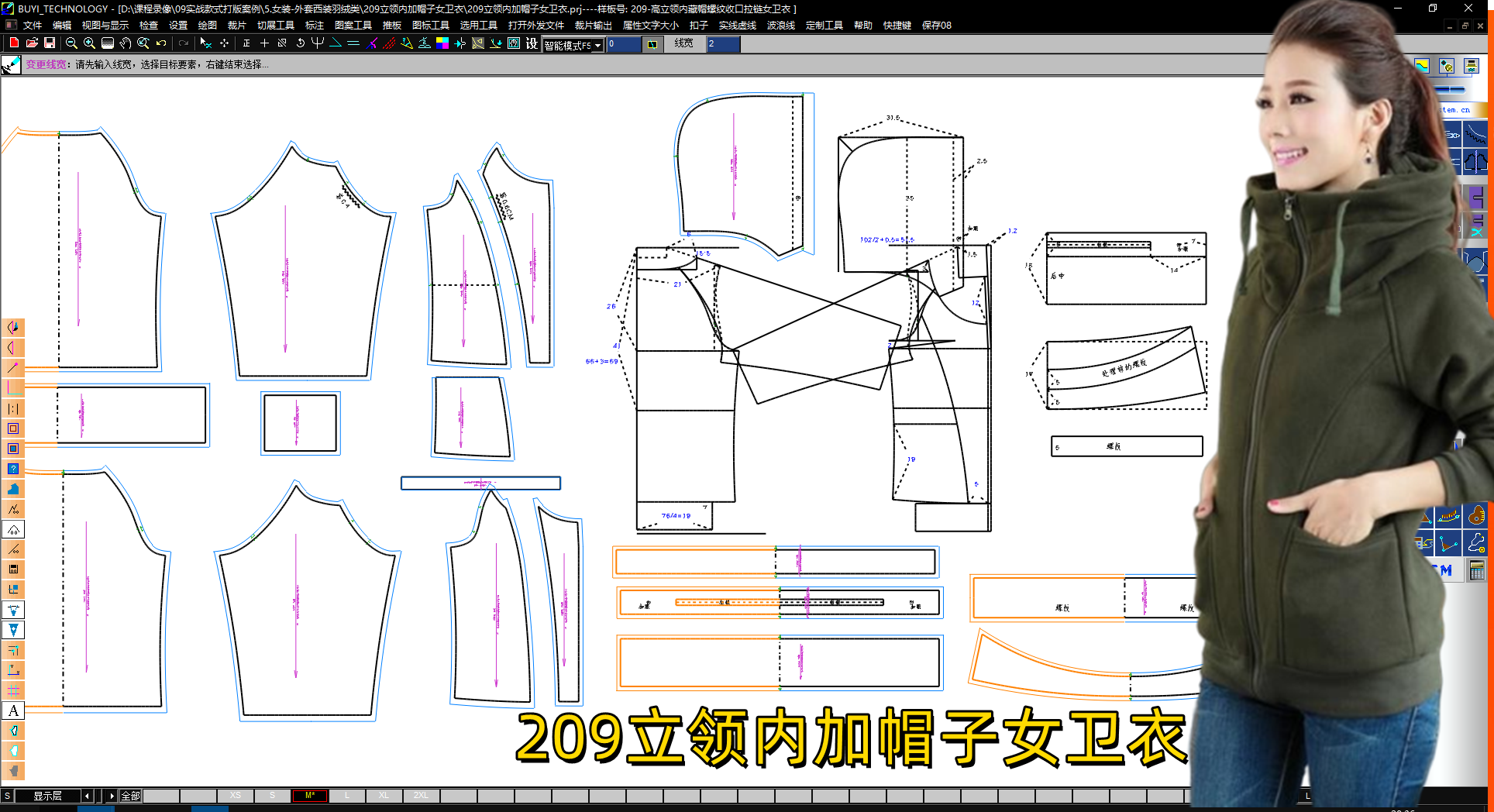Click the Undo arrow icon
1494x812 pixels.
coord(161,43)
